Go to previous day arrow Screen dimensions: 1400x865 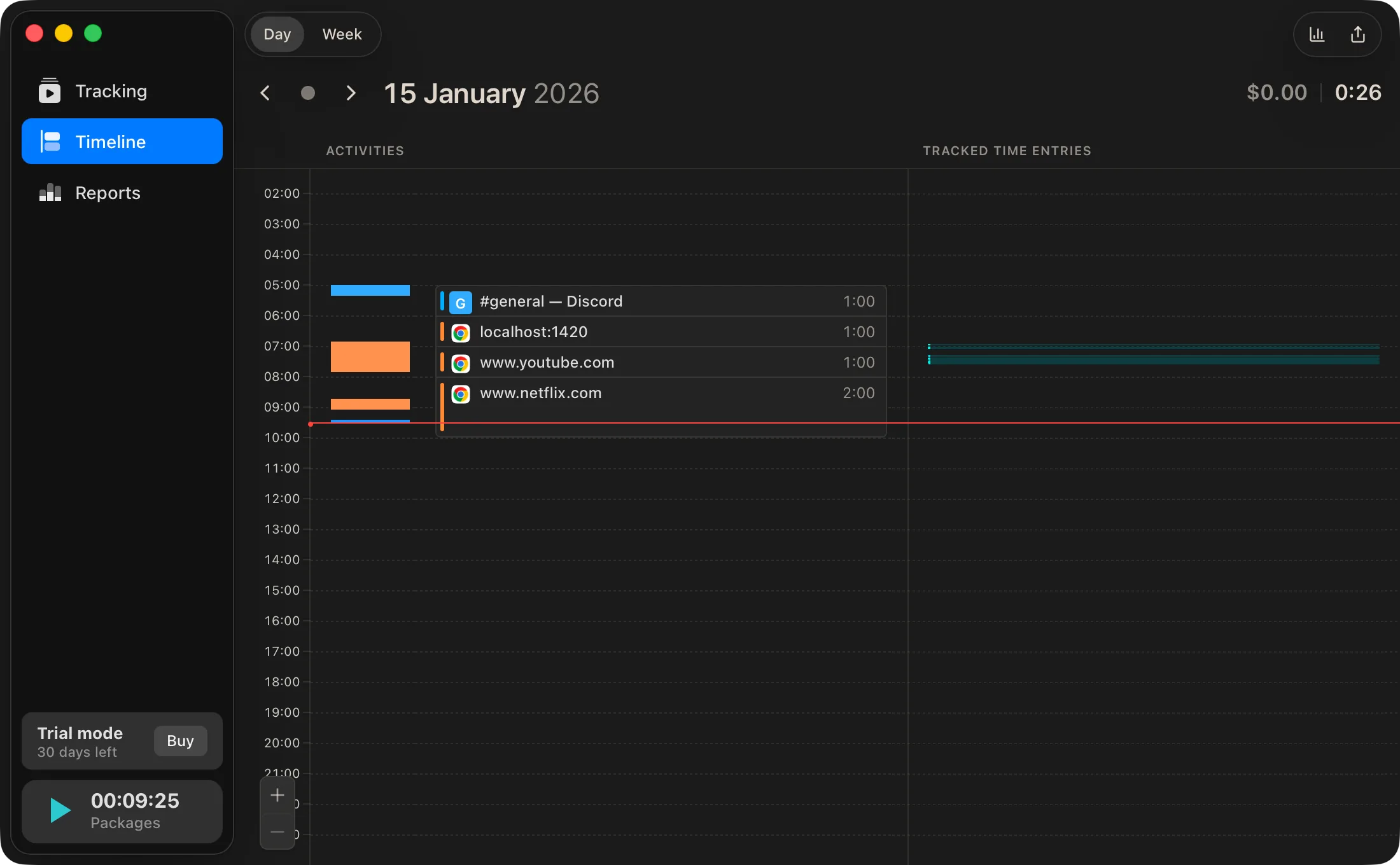pos(265,93)
